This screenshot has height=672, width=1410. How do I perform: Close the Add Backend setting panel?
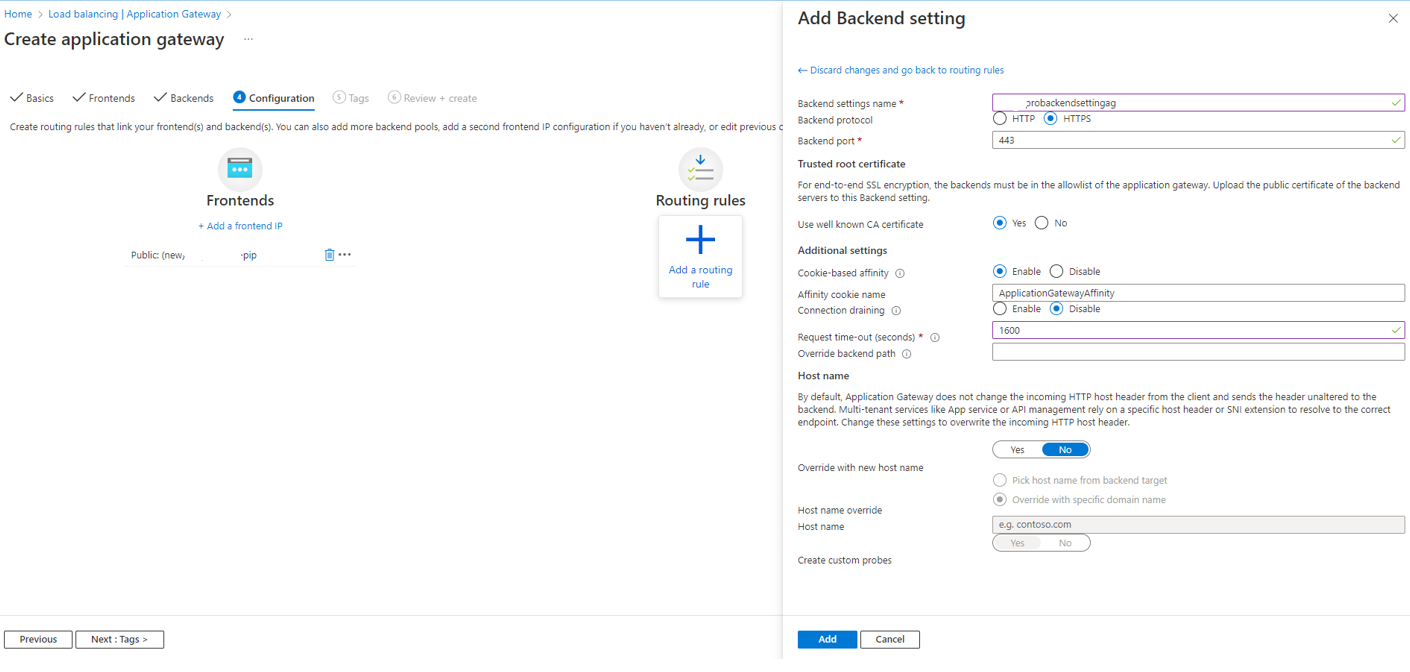coord(1393,18)
